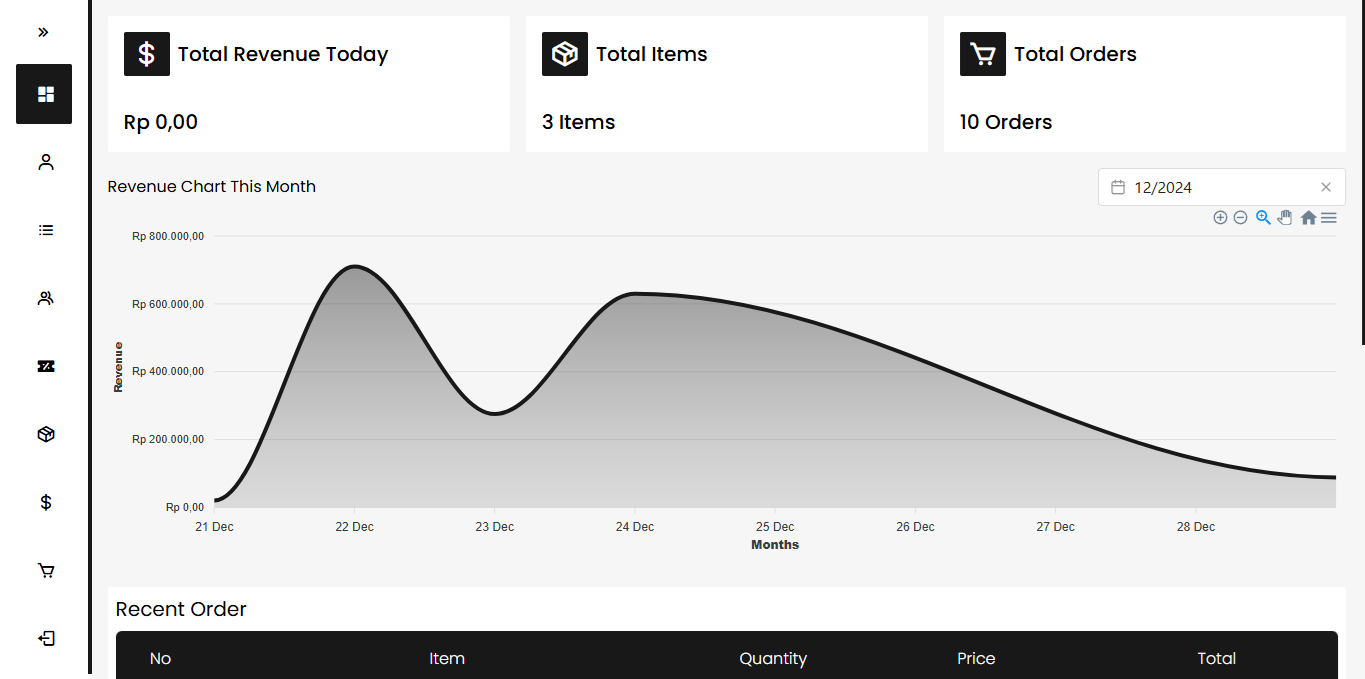Open the shopping cart sidebar icon
The width and height of the screenshot is (1365, 679).
click(45, 570)
